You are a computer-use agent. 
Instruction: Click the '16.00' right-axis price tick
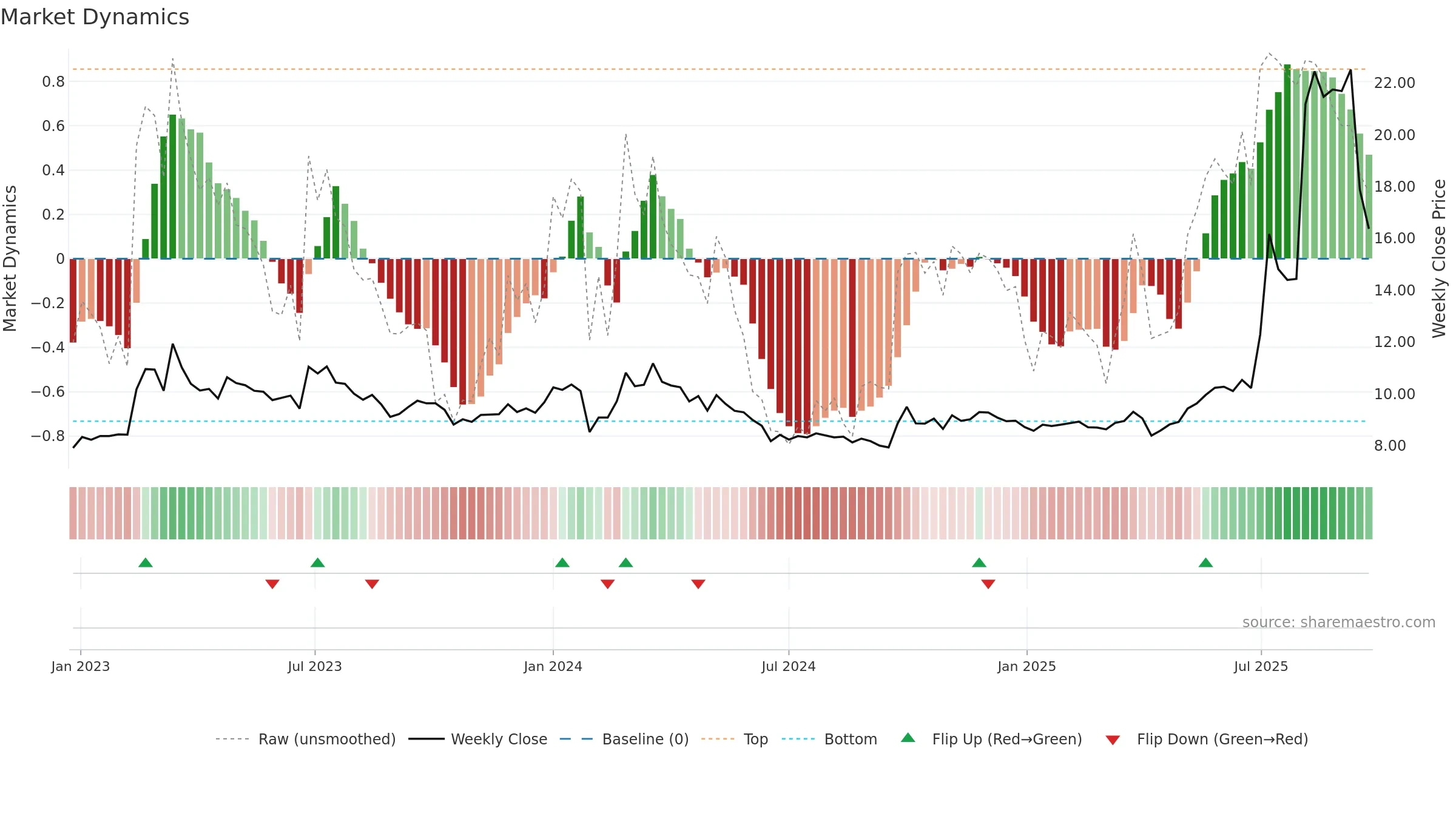(x=1395, y=238)
